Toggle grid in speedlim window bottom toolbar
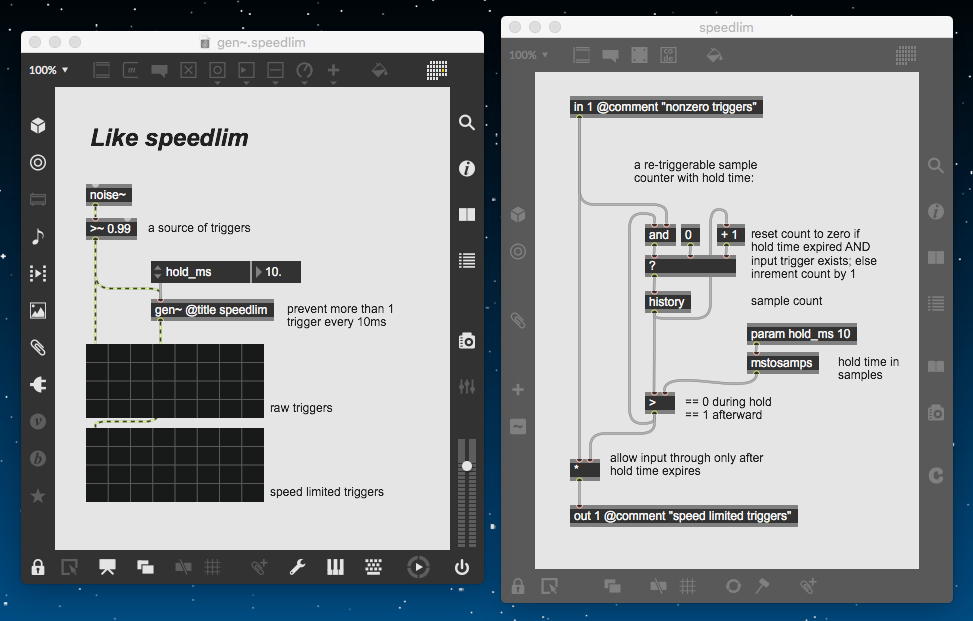This screenshot has height=621, width=973. 688,586
